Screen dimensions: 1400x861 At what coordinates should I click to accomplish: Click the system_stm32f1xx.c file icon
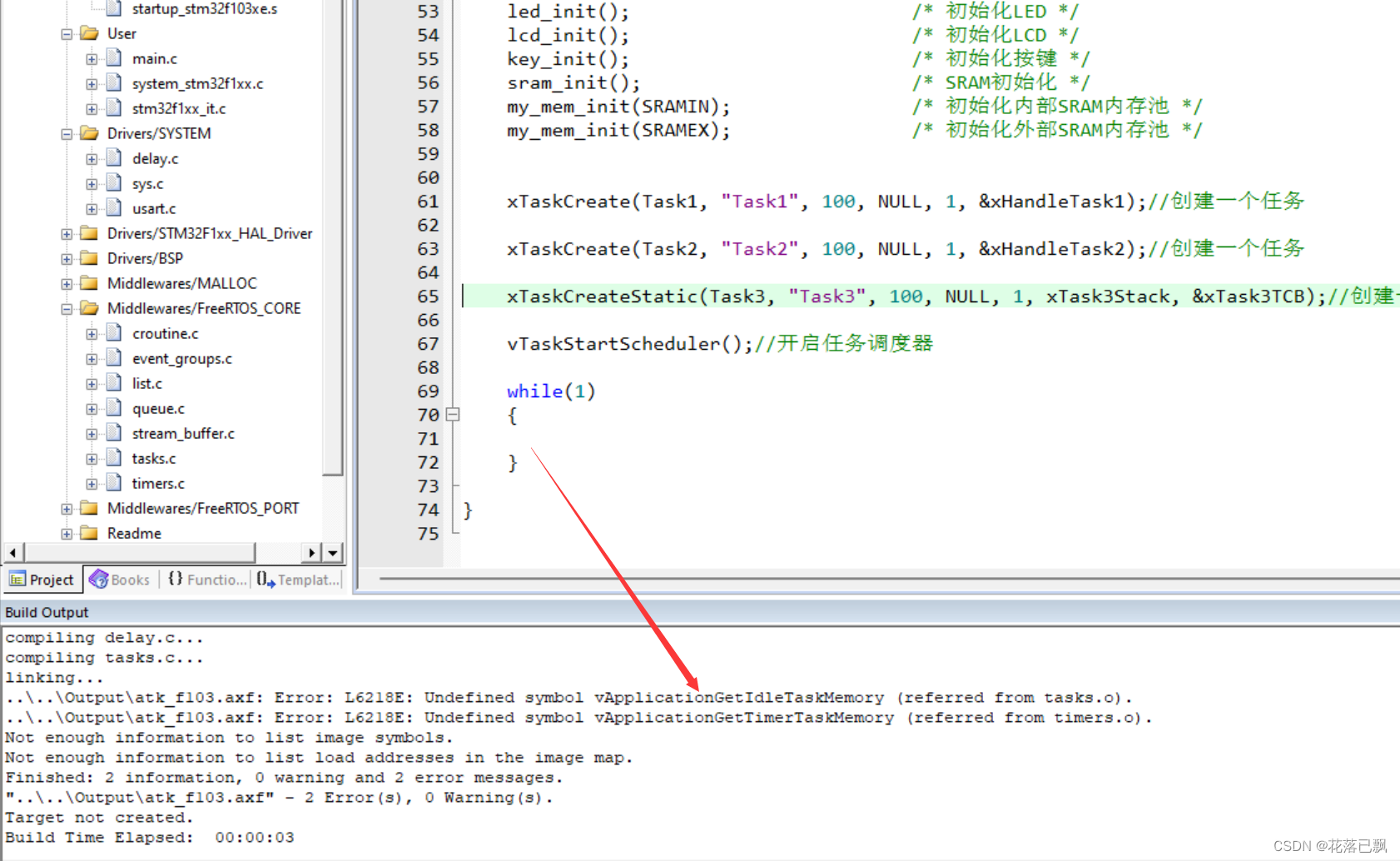[115, 83]
